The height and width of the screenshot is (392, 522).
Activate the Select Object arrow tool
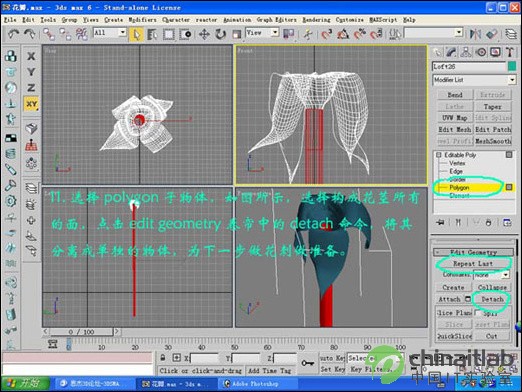click(136, 34)
